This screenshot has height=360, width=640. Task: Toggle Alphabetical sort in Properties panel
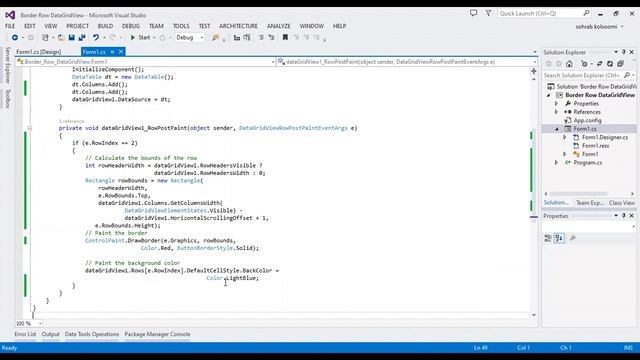pos(559,238)
